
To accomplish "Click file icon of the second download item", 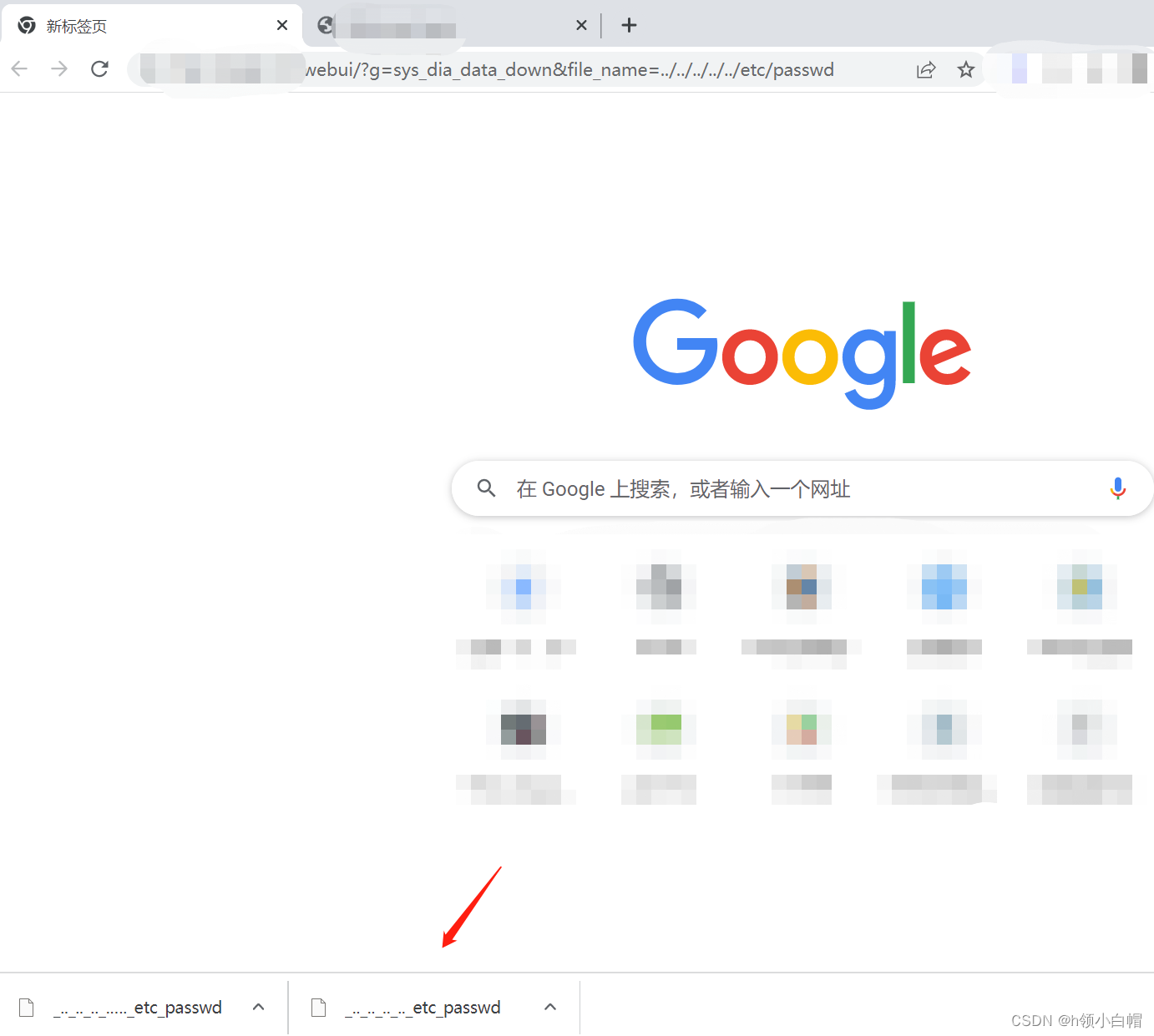I will tap(318, 1008).
